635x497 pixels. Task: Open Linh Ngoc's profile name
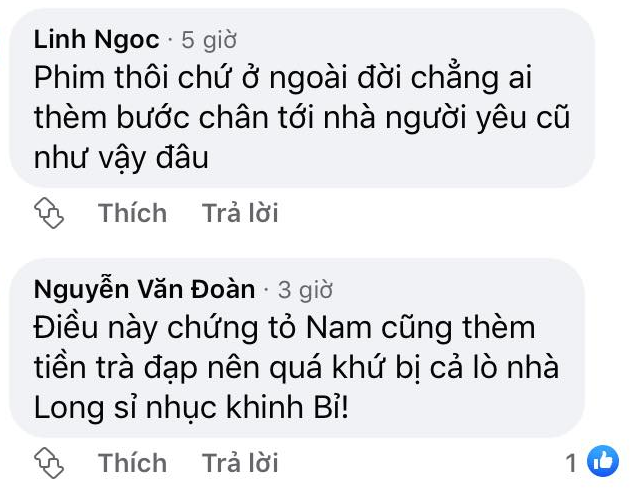click(x=96, y=40)
